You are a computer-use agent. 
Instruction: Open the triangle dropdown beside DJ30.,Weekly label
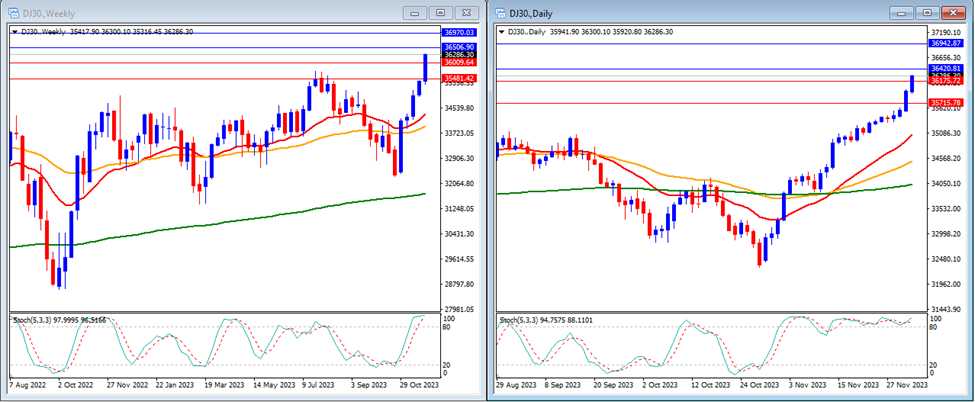click(x=15, y=32)
